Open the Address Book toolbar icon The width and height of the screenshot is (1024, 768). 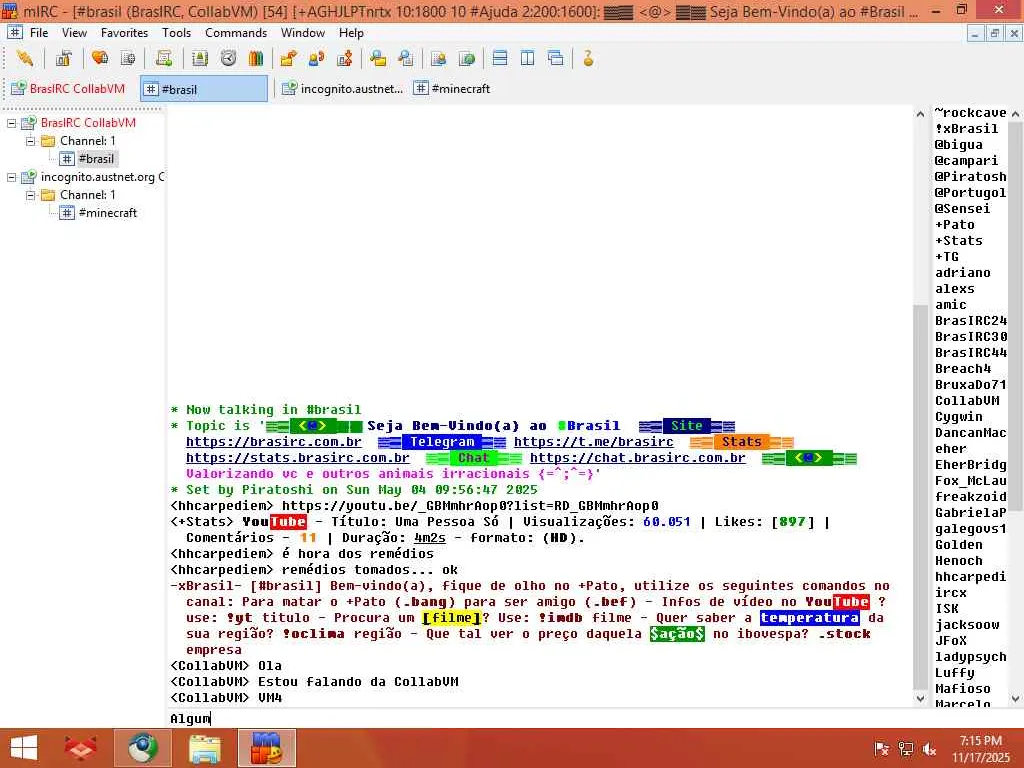point(200,59)
